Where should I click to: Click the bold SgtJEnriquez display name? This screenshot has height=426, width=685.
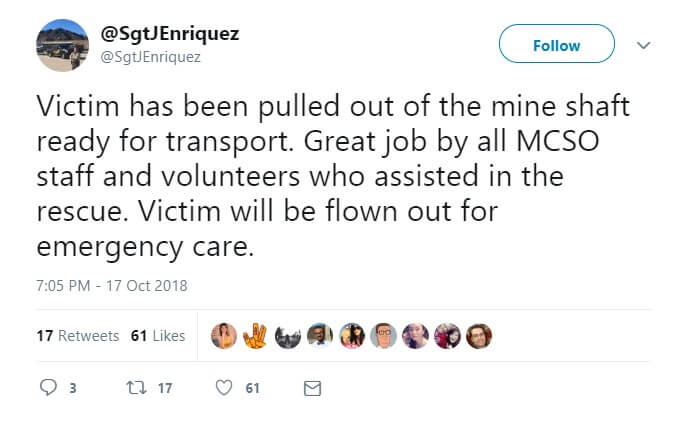click(169, 34)
